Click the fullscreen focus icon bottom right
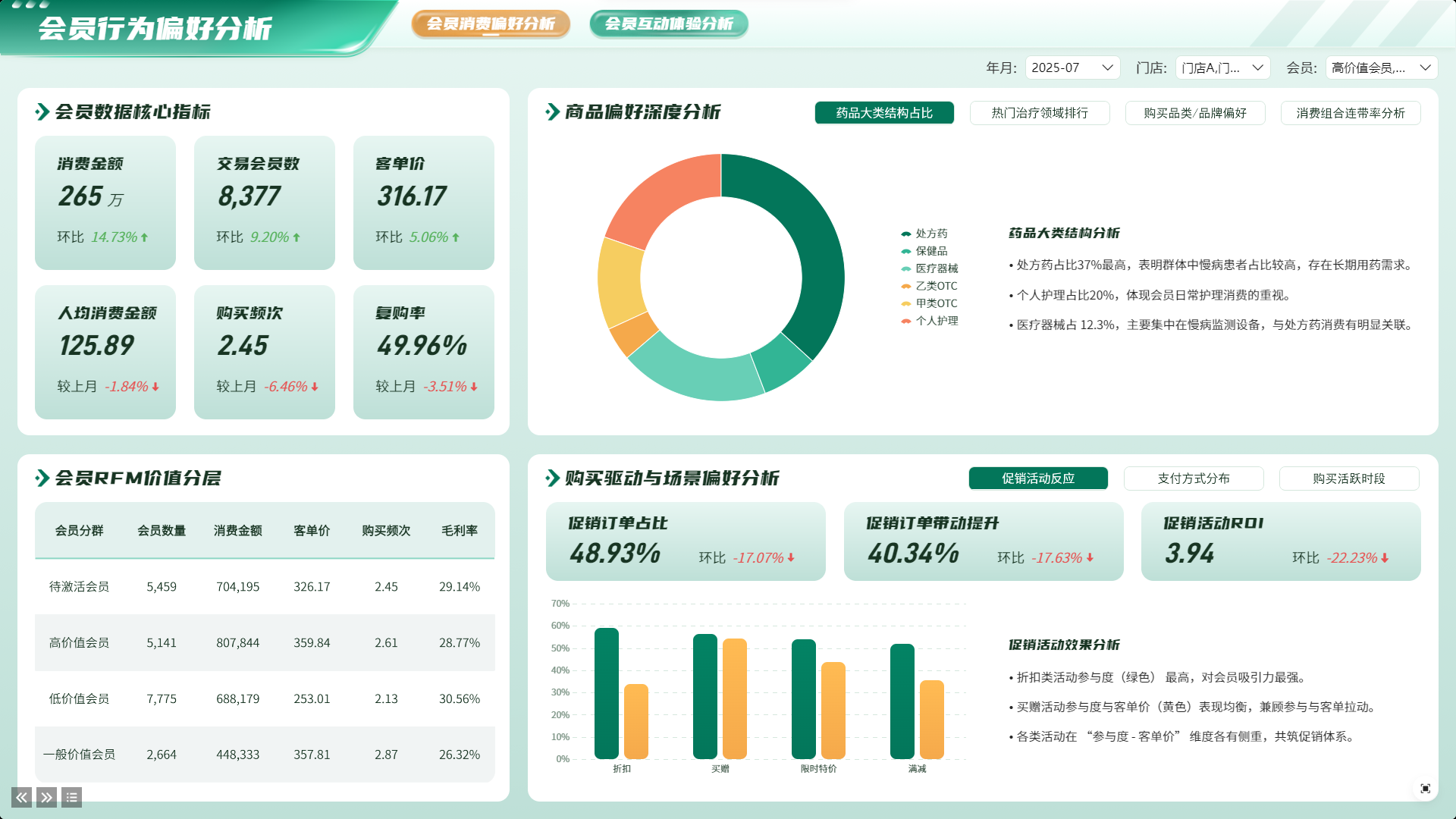Image resolution: width=1456 pixels, height=819 pixels. (1425, 789)
